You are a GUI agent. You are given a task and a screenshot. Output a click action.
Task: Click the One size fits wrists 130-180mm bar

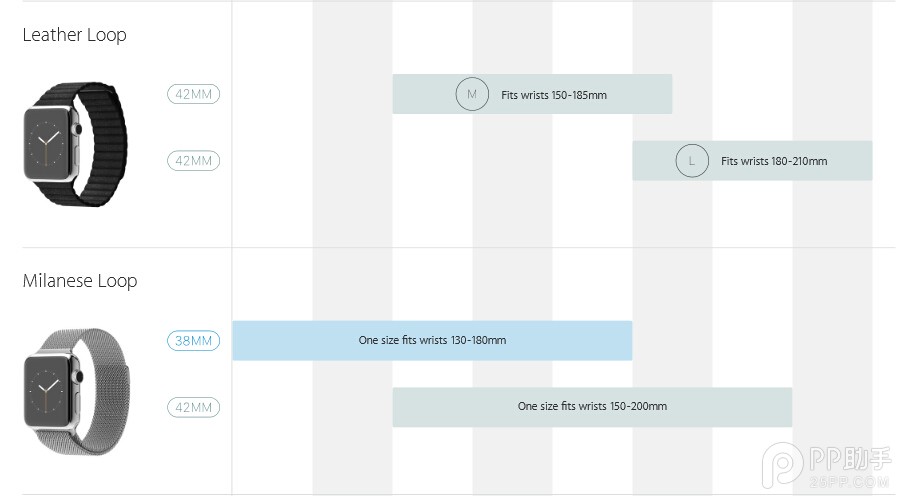(x=432, y=341)
